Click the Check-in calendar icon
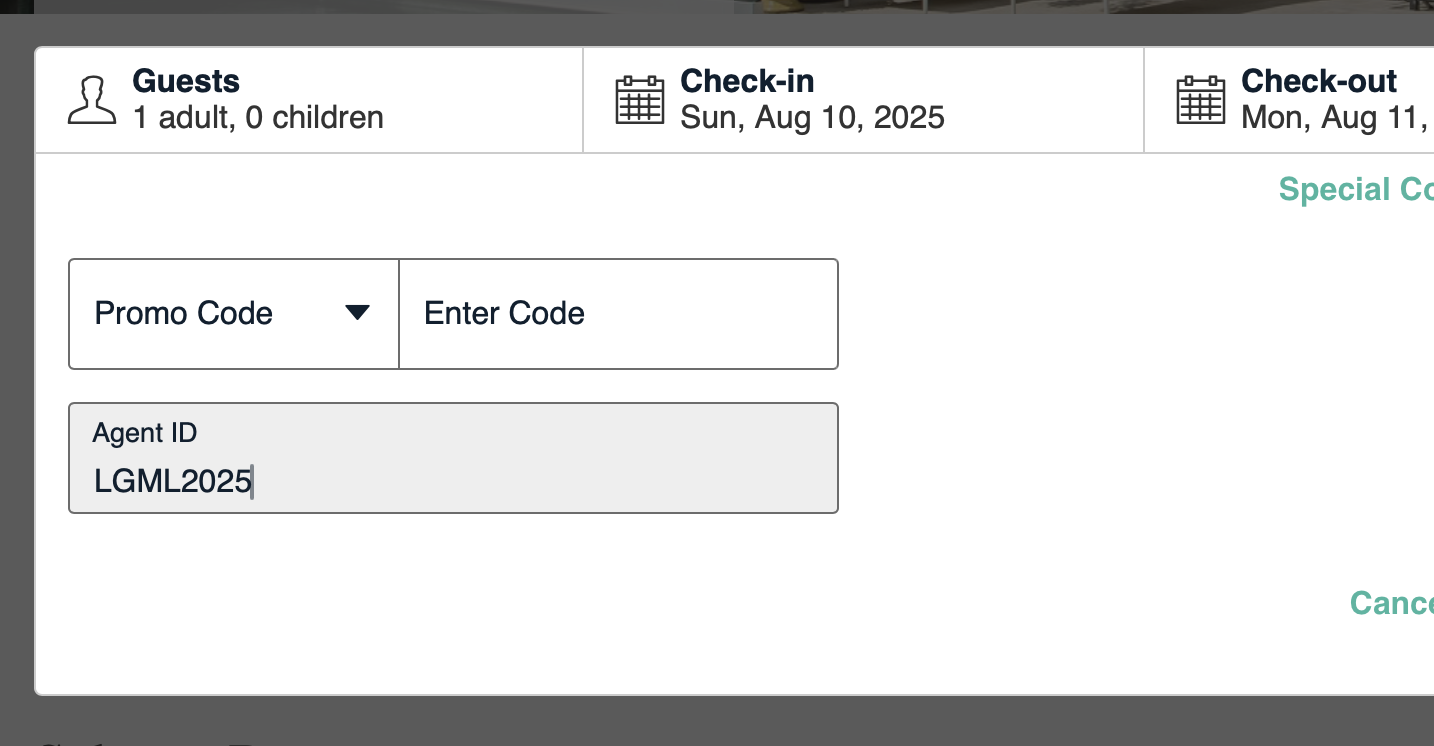1434x746 pixels. coord(639,100)
